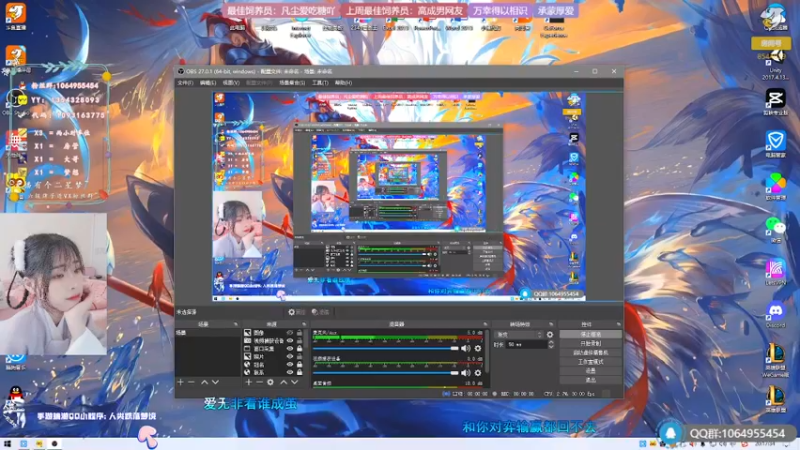Click 停止推流 stop streaming button

click(x=590, y=334)
